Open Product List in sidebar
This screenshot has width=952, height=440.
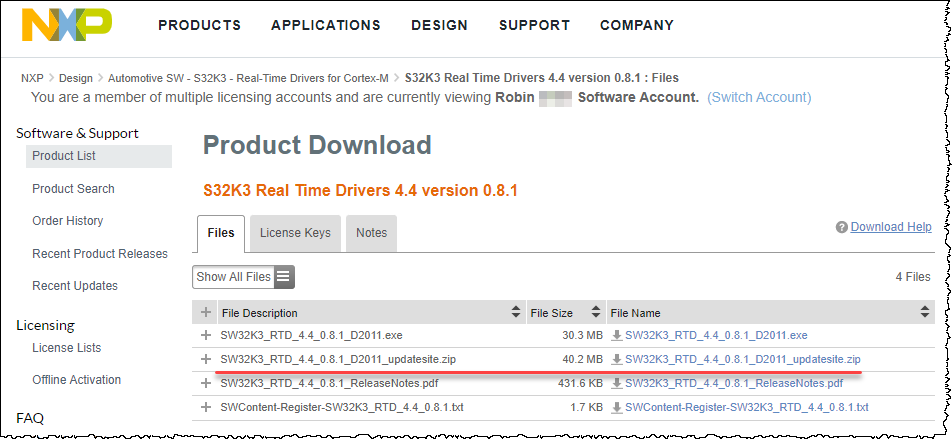(99, 156)
